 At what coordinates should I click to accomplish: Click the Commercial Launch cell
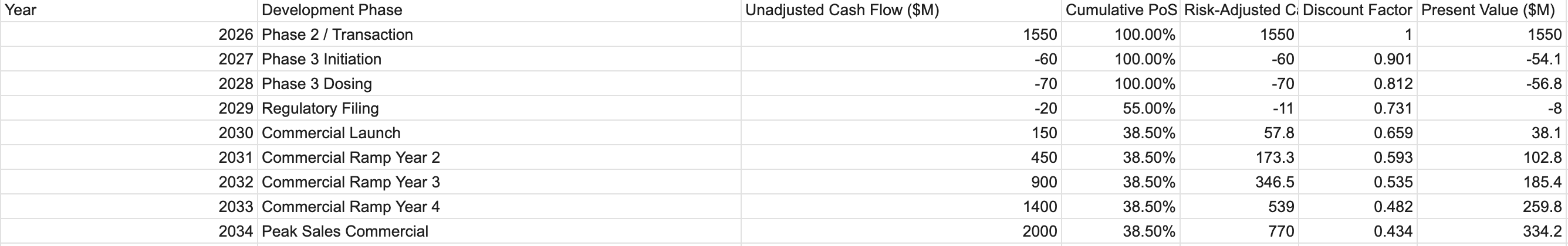point(499,133)
